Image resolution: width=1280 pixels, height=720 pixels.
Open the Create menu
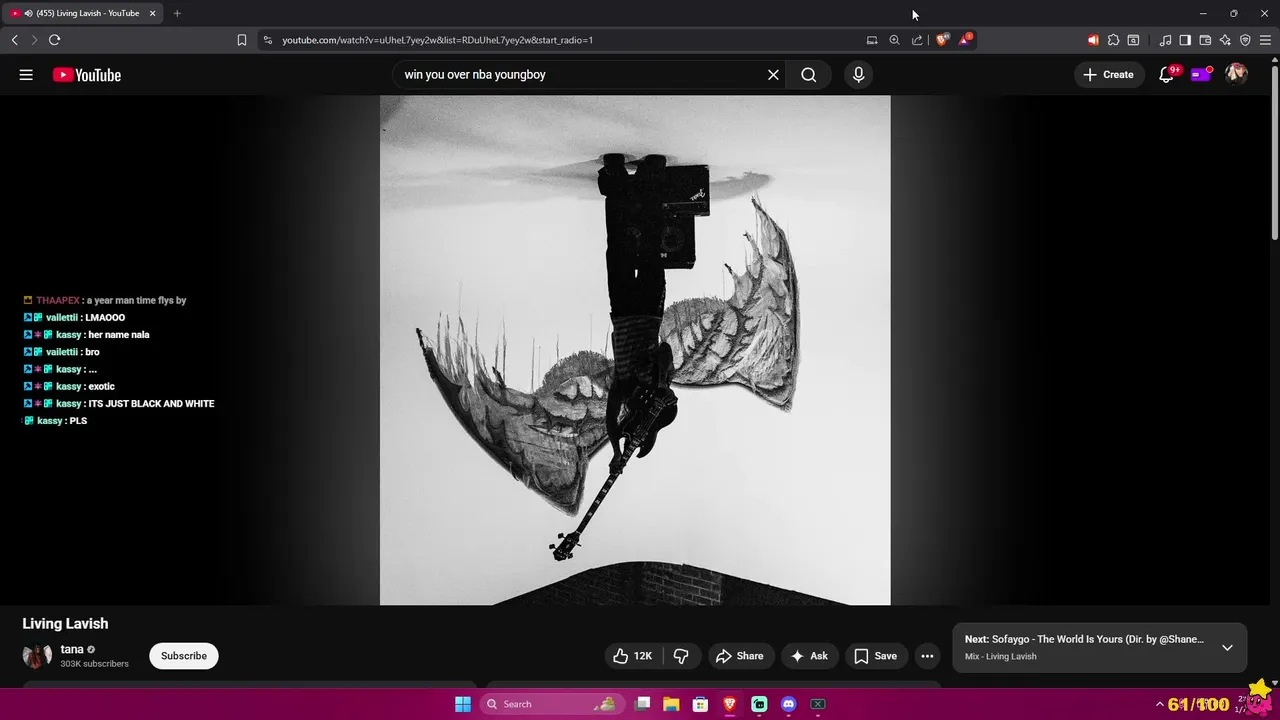click(1109, 75)
